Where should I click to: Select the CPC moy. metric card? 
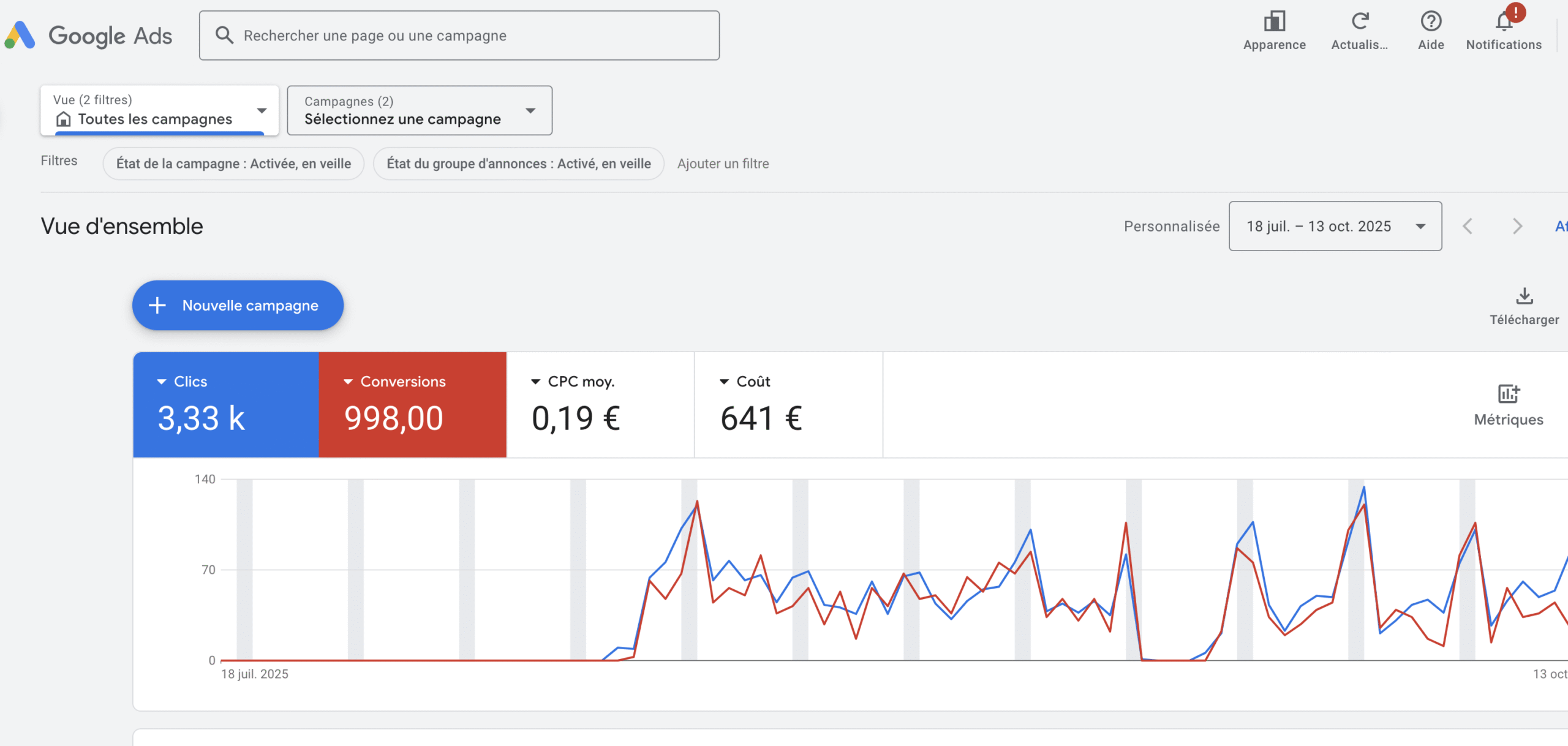[x=600, y=404]
